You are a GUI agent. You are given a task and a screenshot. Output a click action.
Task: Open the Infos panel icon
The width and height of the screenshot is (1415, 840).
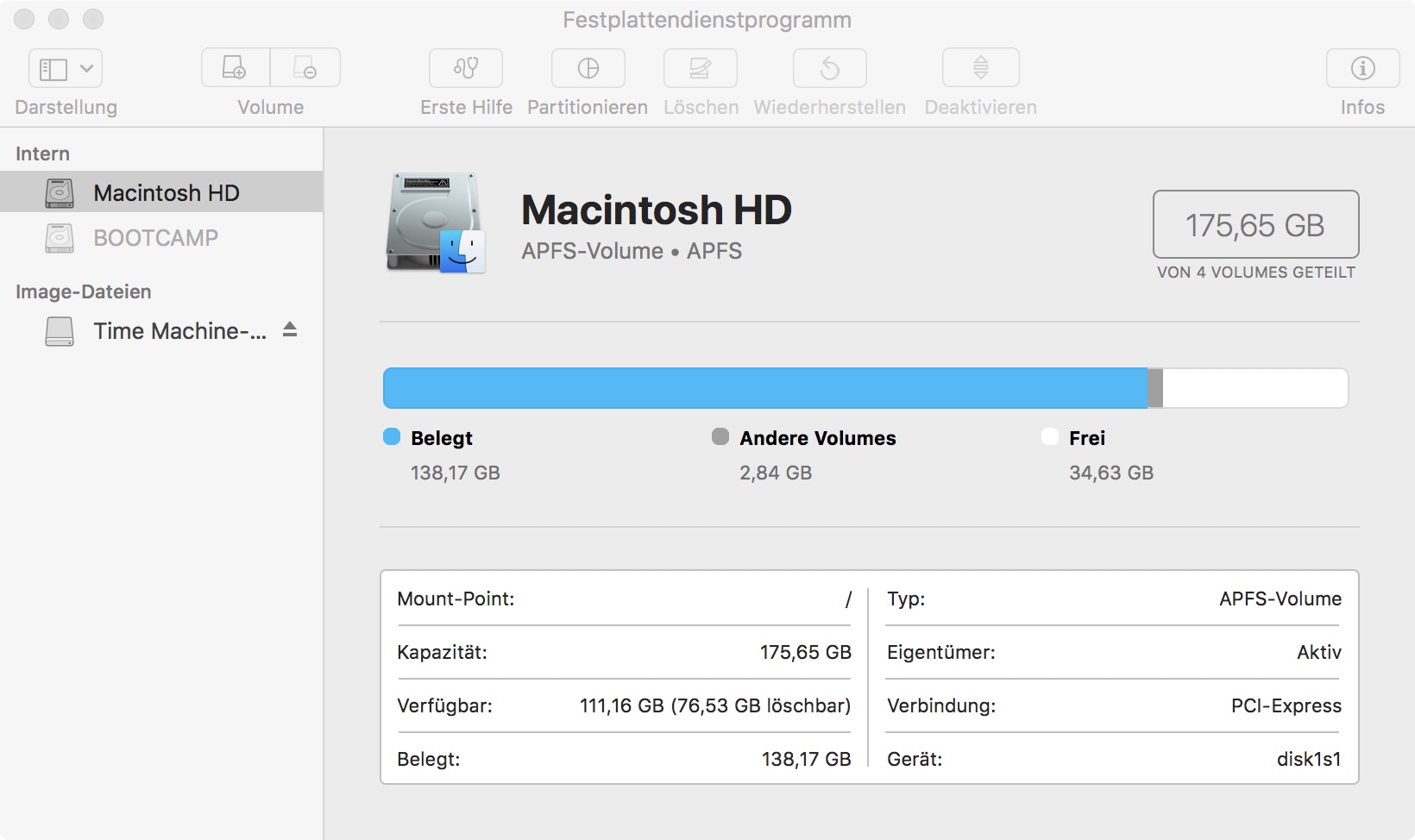[1362, 68]
